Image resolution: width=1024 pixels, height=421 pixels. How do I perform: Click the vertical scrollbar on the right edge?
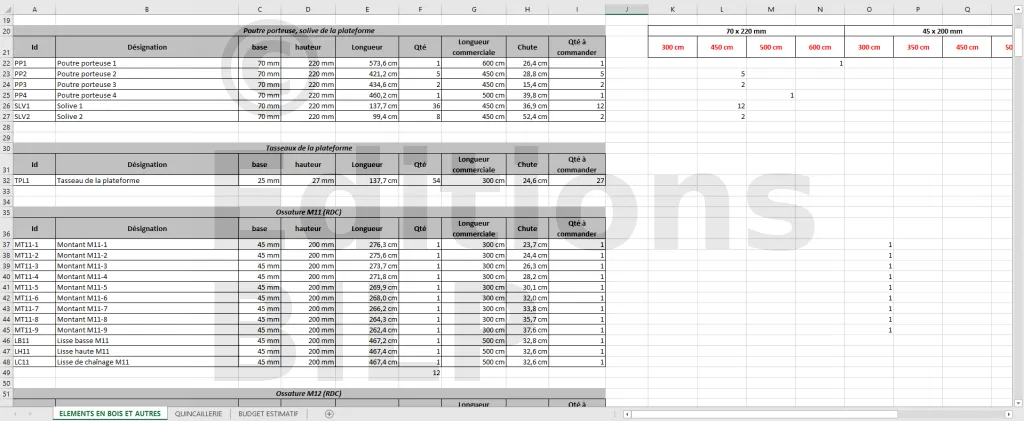click(1018, 200)
